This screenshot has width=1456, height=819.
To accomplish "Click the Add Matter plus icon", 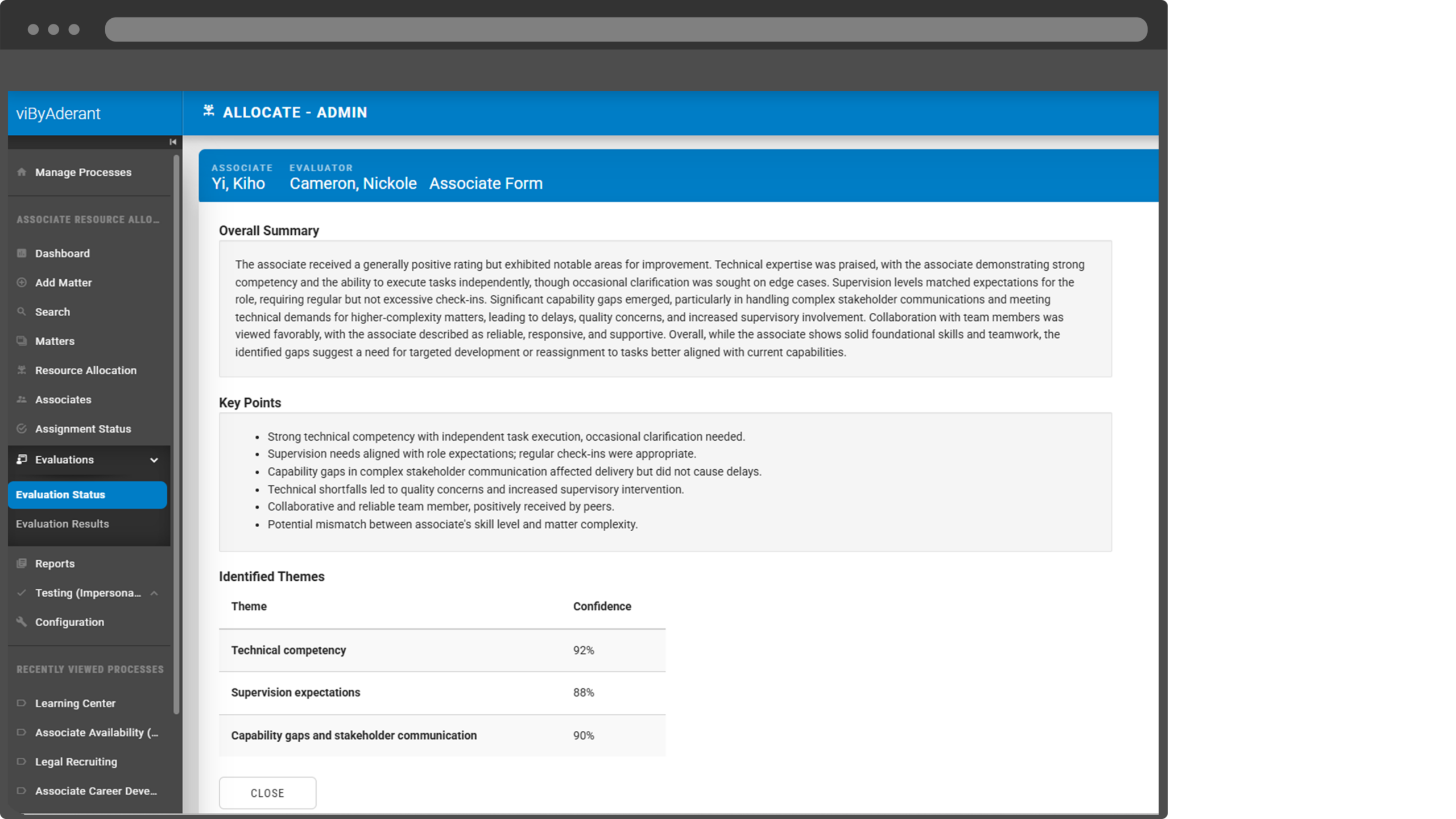I will click(x=22, y=282).
